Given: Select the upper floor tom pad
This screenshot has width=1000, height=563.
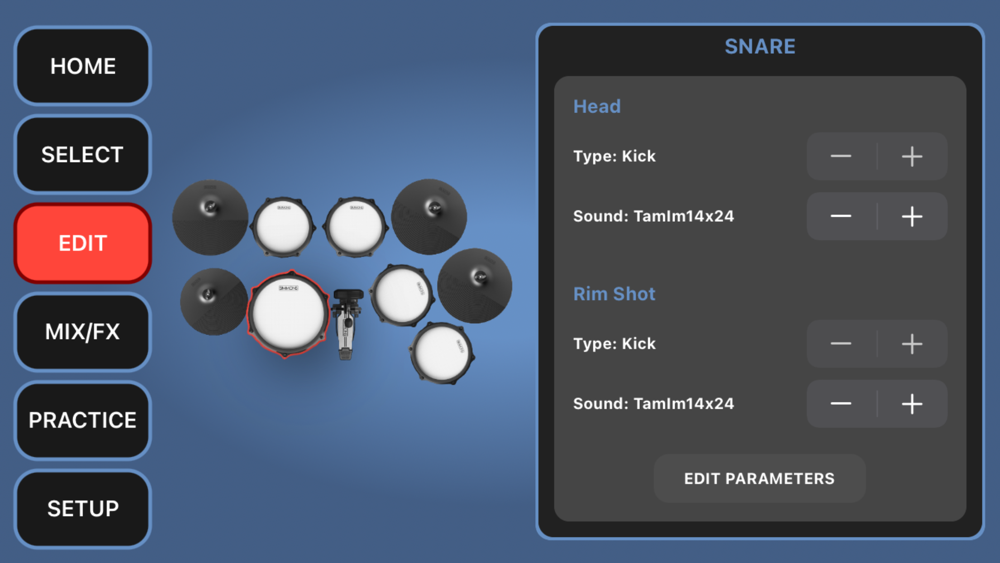Looking at the screenshot, I should point(402,295).
